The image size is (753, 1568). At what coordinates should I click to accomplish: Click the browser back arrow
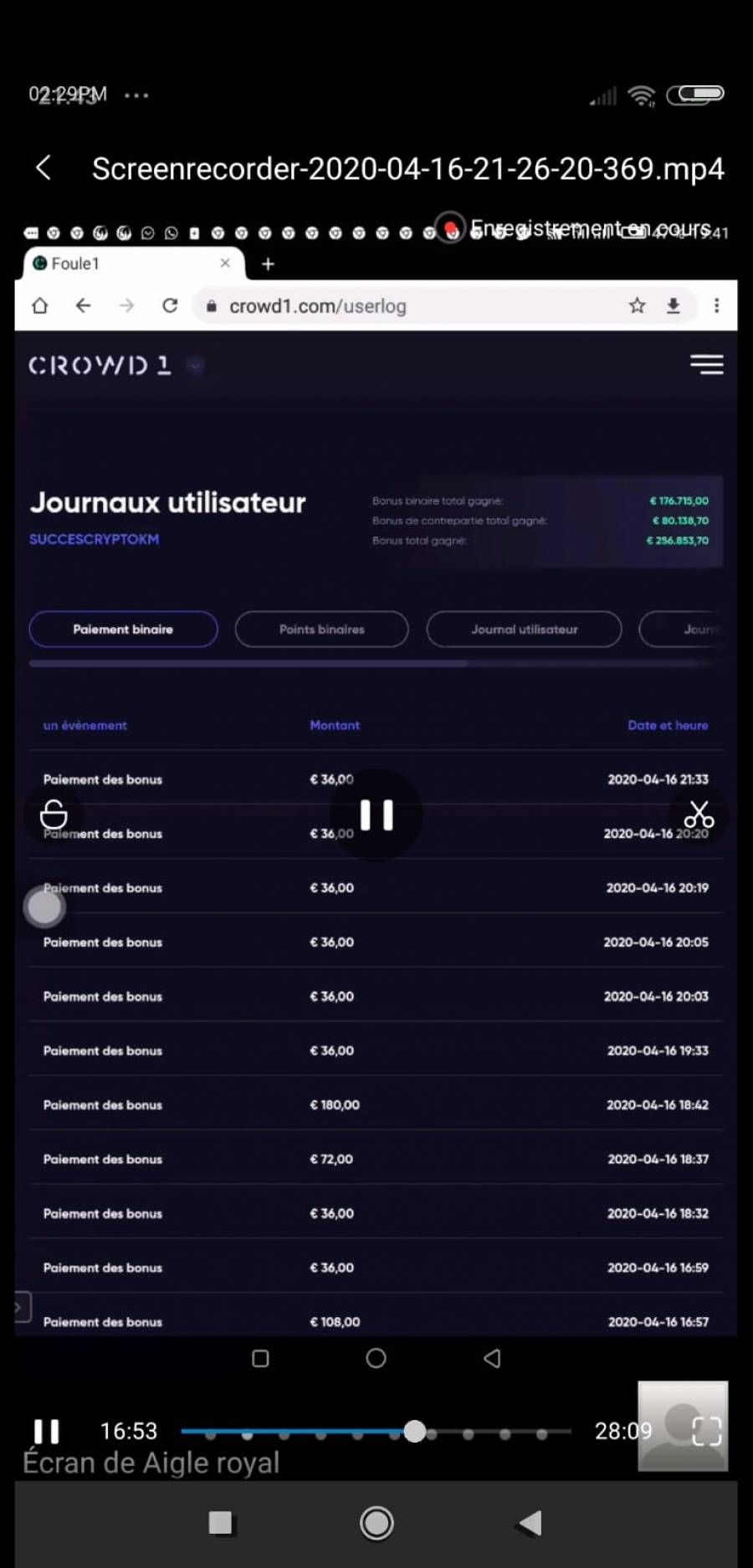point(83,305)
